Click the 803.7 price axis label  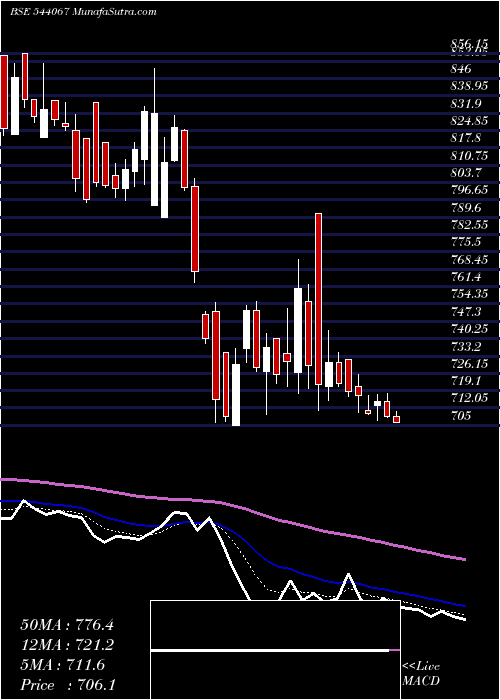pos(467,173)
